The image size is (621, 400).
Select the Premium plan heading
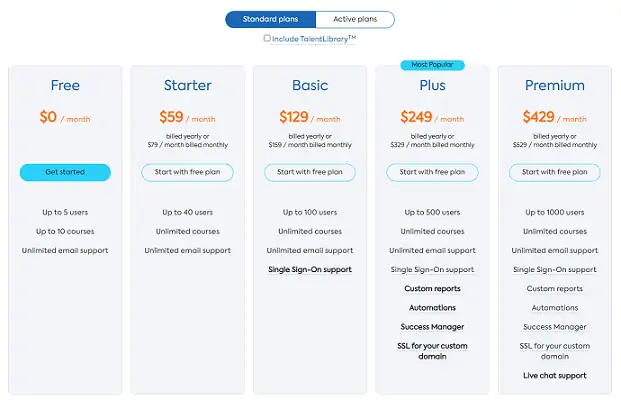click(x=555, y=85)
